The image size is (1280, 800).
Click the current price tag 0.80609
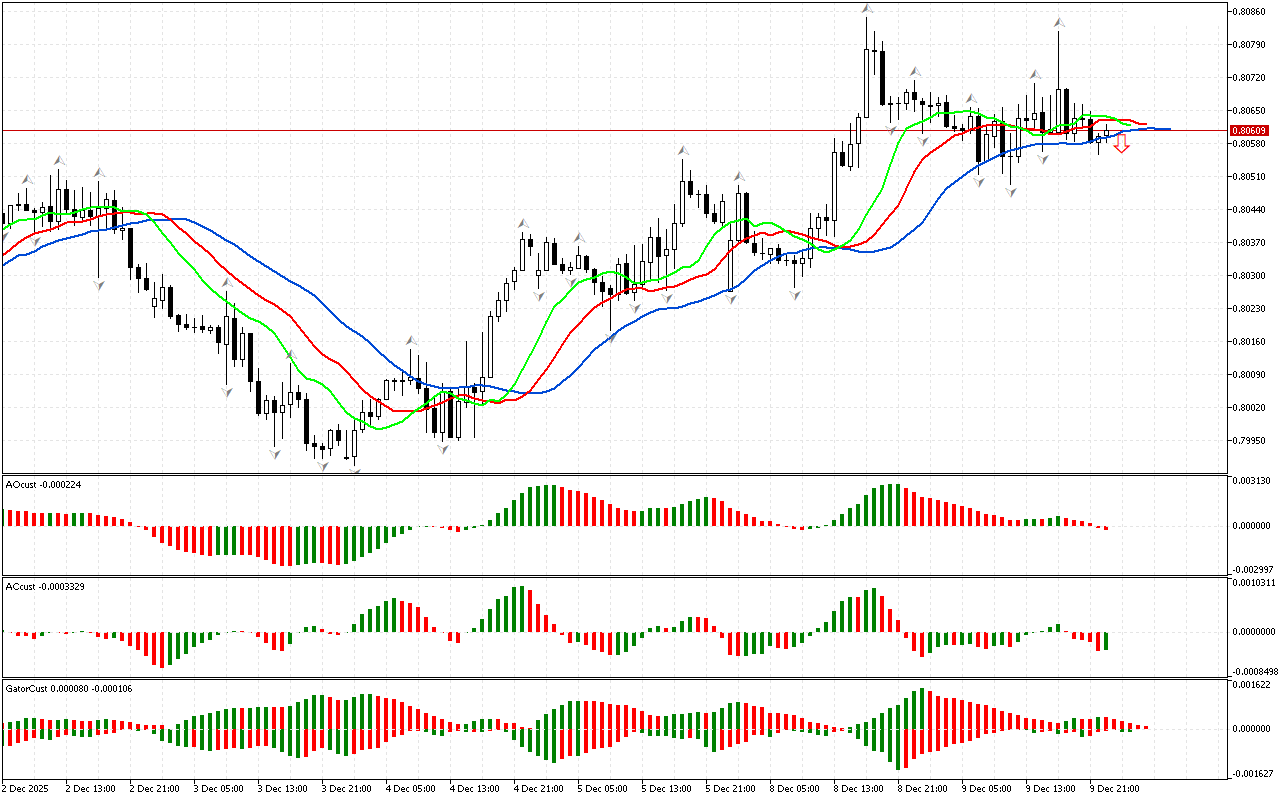pyautogui.click(x=1249, y=131)
